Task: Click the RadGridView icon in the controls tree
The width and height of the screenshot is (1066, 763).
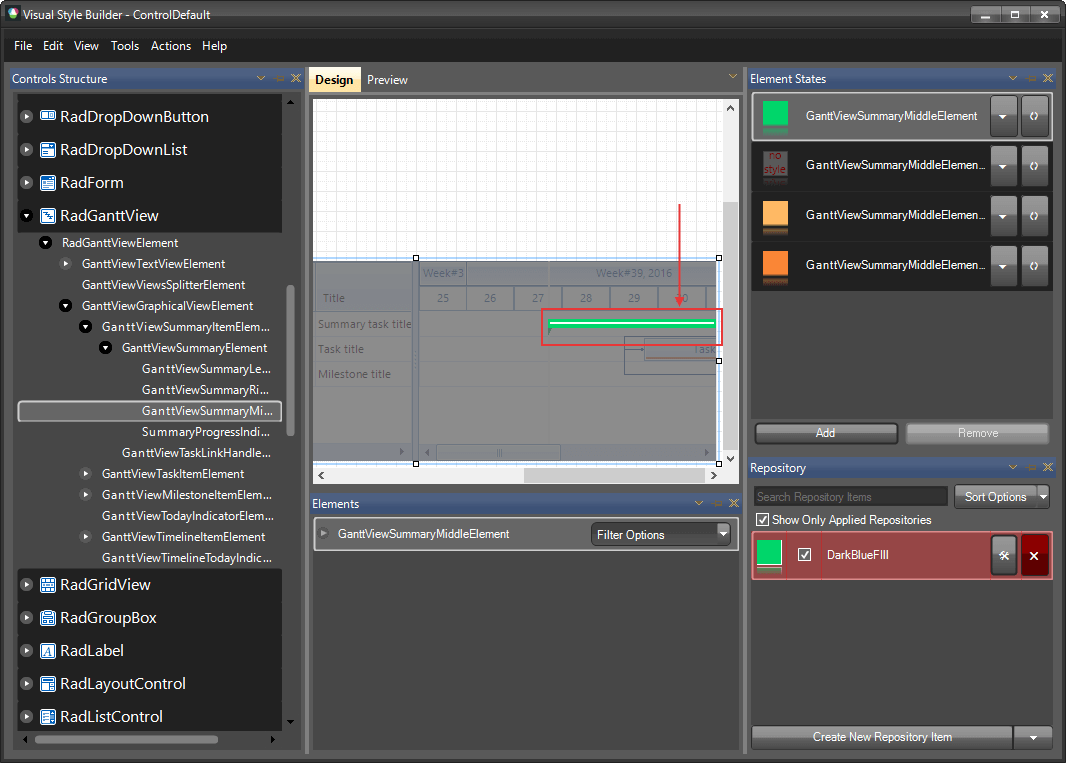Action: (x=47, y=584)
